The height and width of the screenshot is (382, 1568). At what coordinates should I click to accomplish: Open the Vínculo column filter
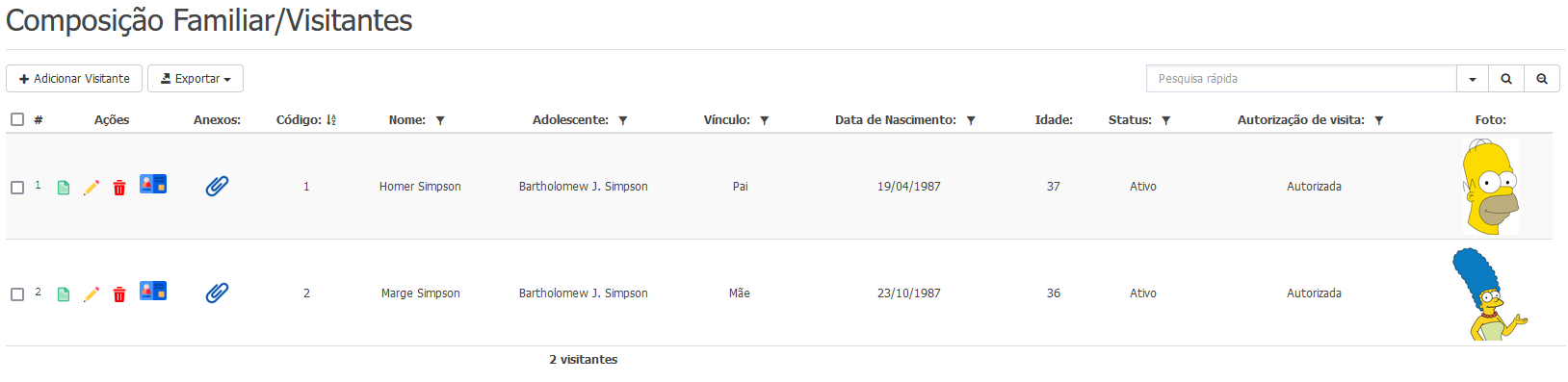click(x=765, y=120)
